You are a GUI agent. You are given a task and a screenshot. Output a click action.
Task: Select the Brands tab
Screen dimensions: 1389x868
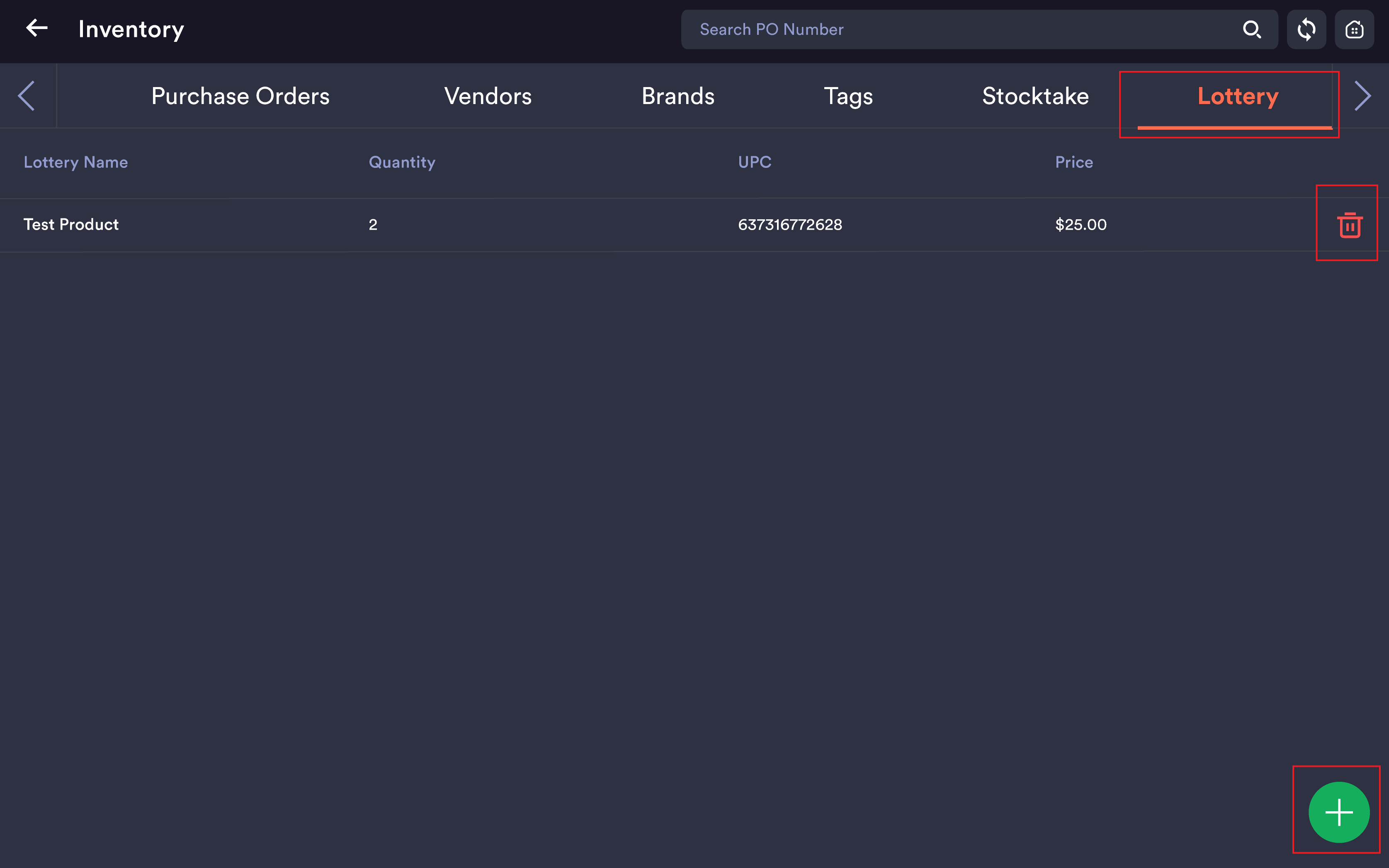[x=678, y=96]
